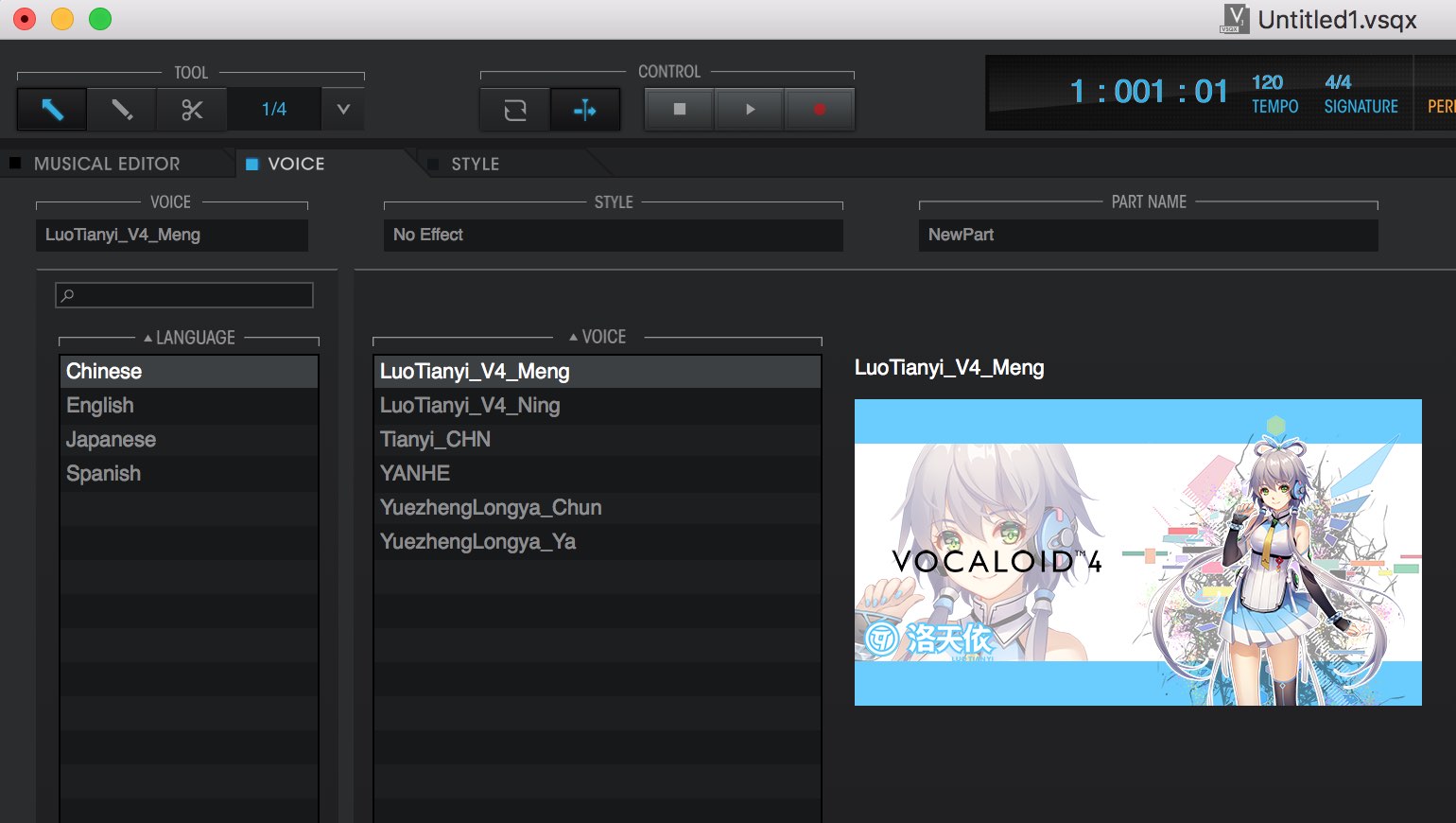Click the 120 tempo value

pyautogui.click(x=1268, y=82)
